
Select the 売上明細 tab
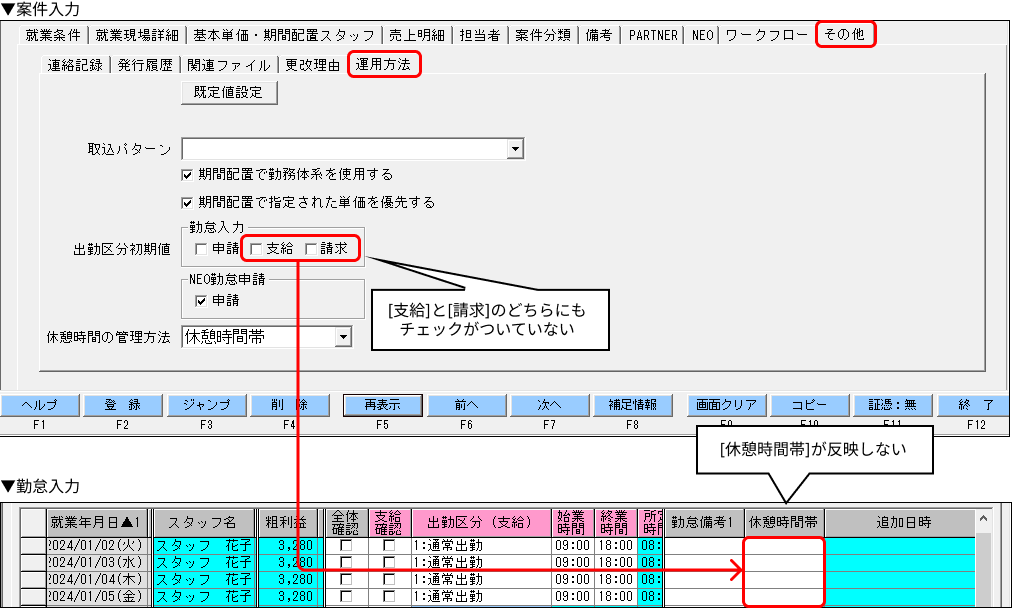(417, 35)
